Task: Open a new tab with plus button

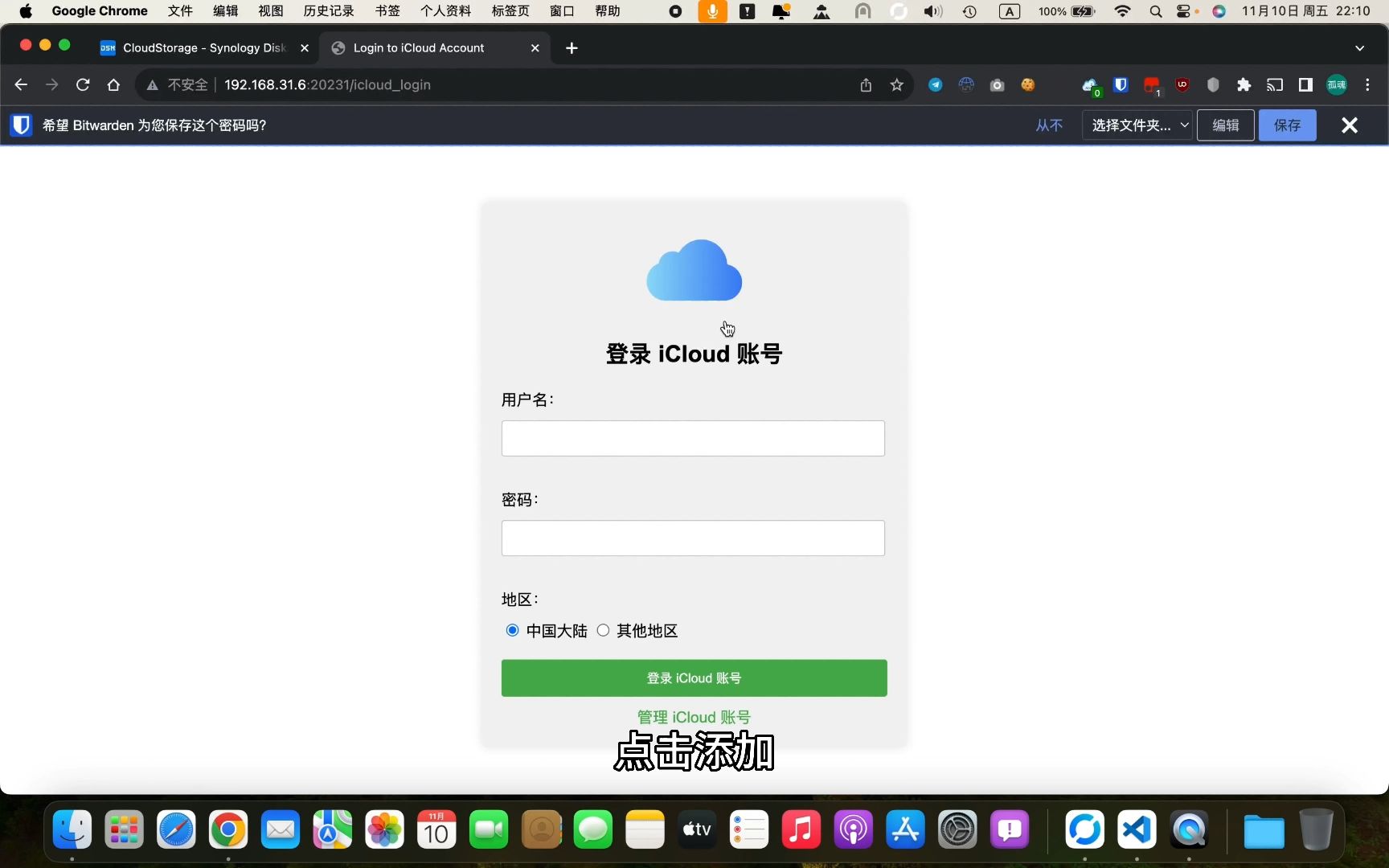Action: click(572, 48)
